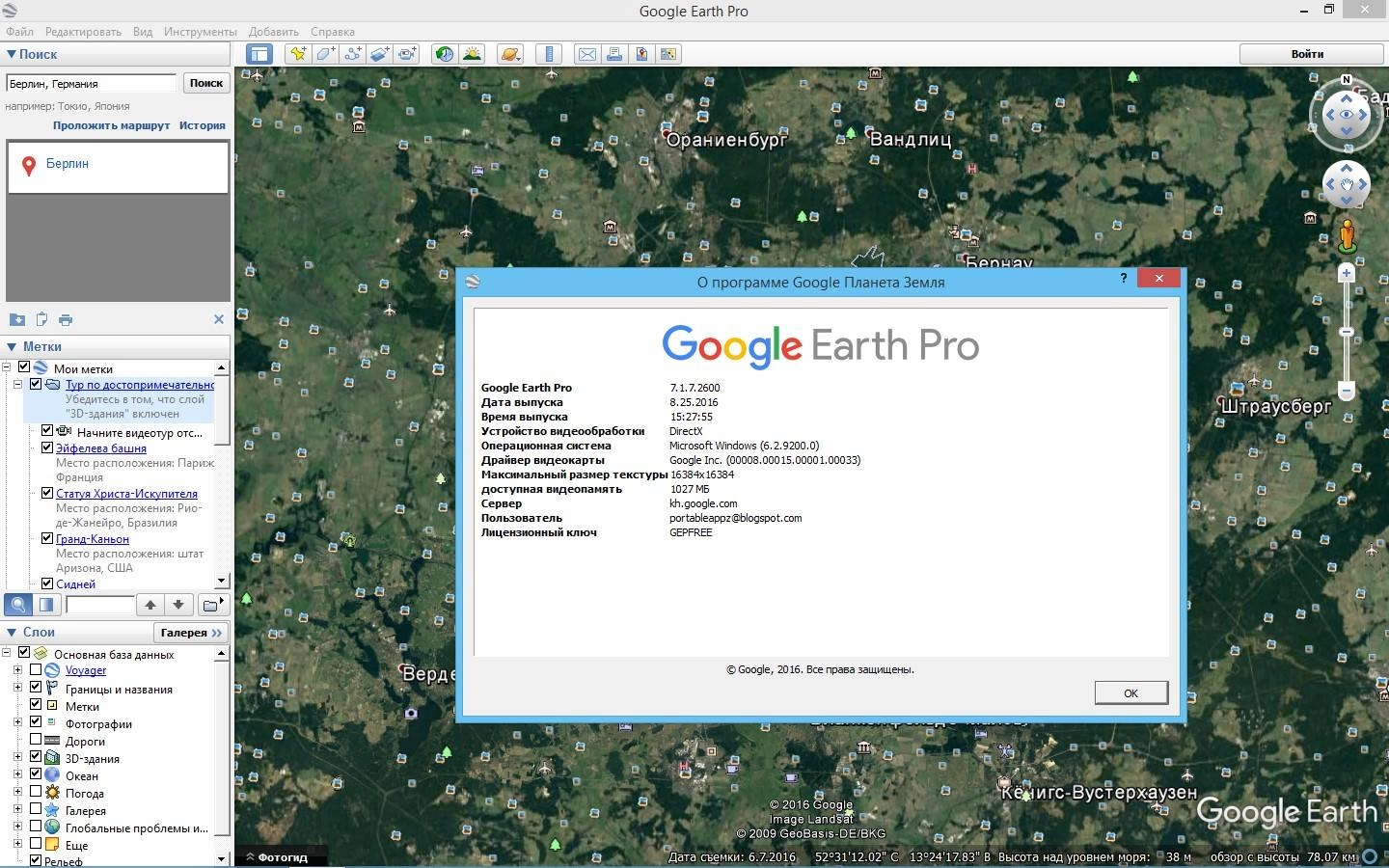Copy search results to clipboard icon
Viewport: 1389px width, 868px height.
41,319
